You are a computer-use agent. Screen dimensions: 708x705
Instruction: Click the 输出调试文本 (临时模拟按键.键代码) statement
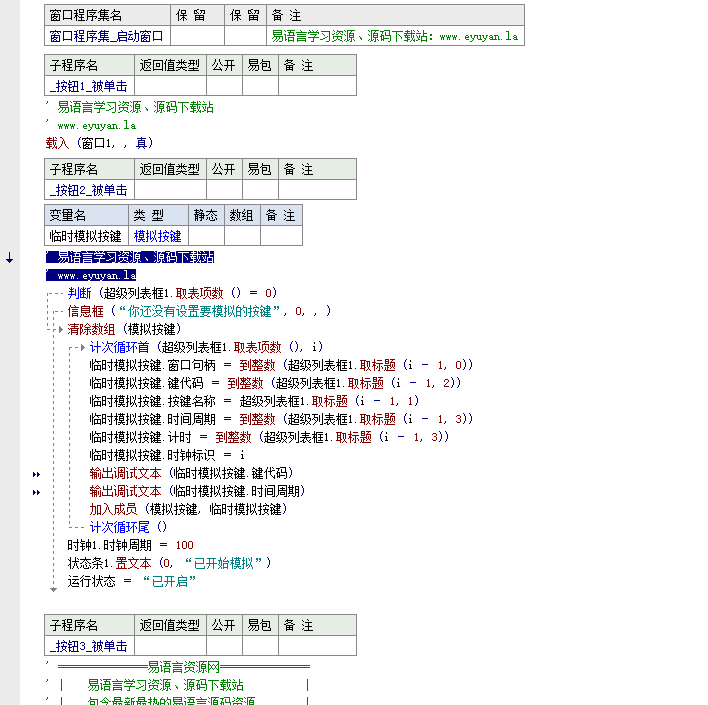(191, 473)
